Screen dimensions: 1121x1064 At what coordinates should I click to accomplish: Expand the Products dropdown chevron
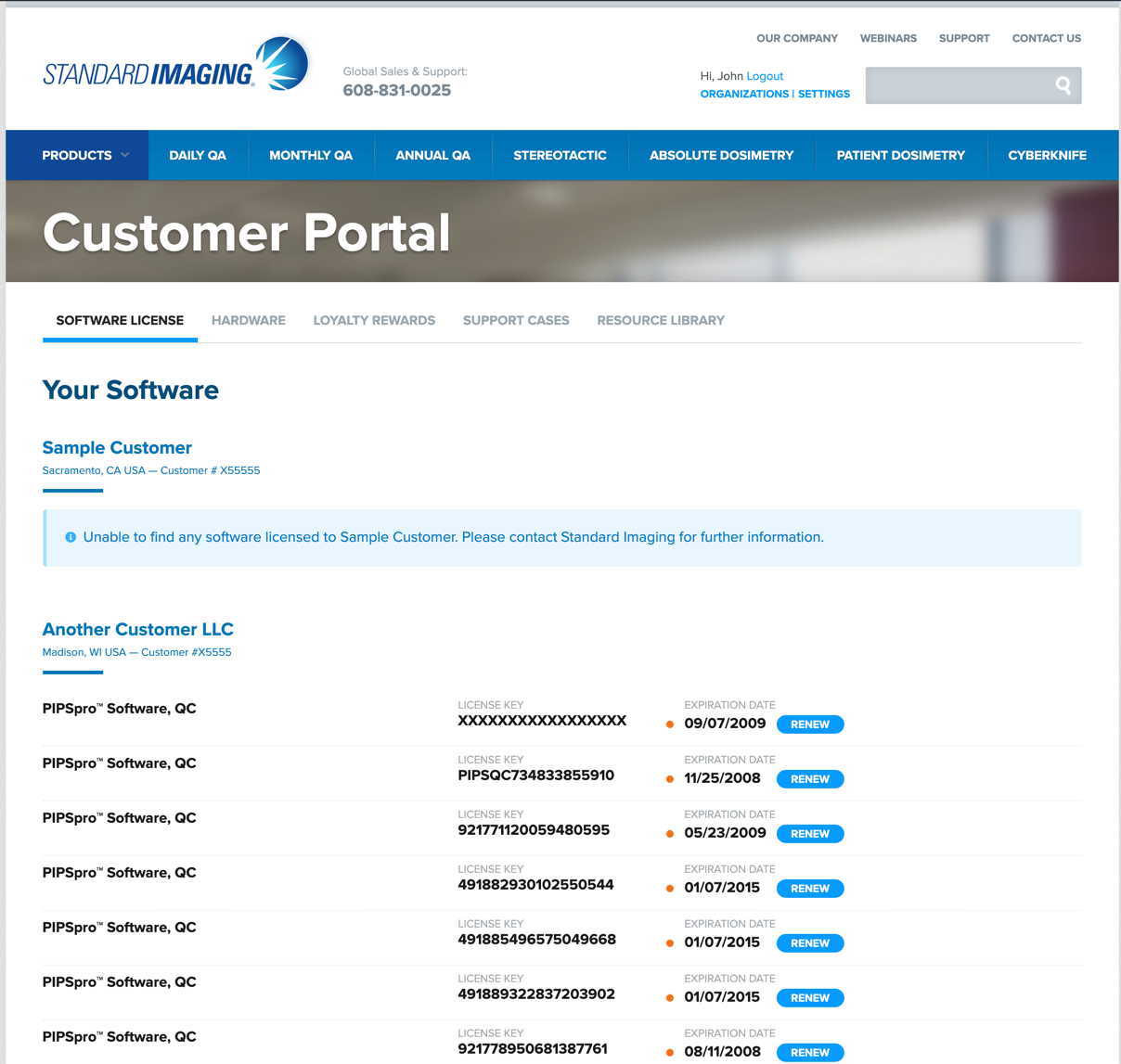(125, 155)
